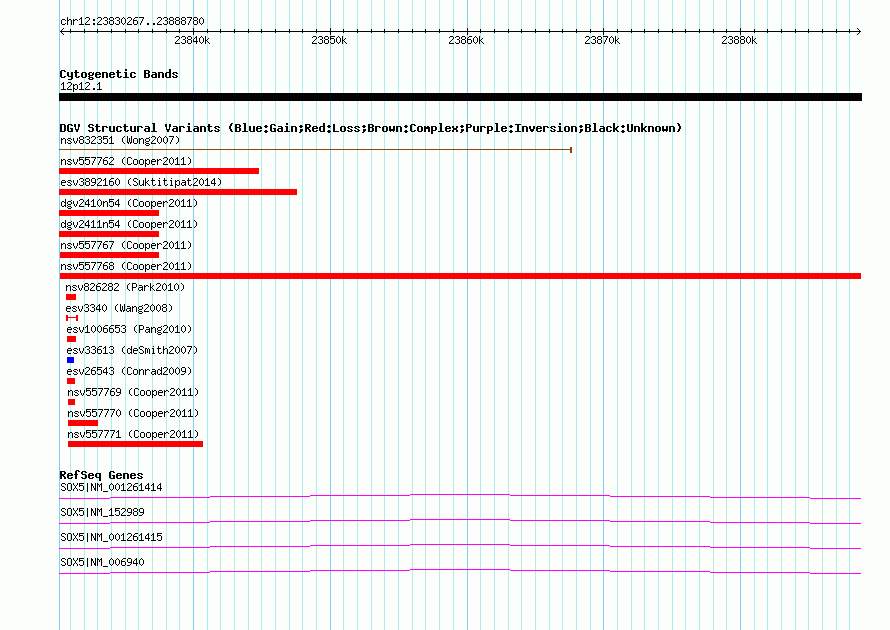Viewport: 890px width, 630px height.
Task: Open variant nsv557762 (Cooper2011) label
Action: [x=126, y=161]
